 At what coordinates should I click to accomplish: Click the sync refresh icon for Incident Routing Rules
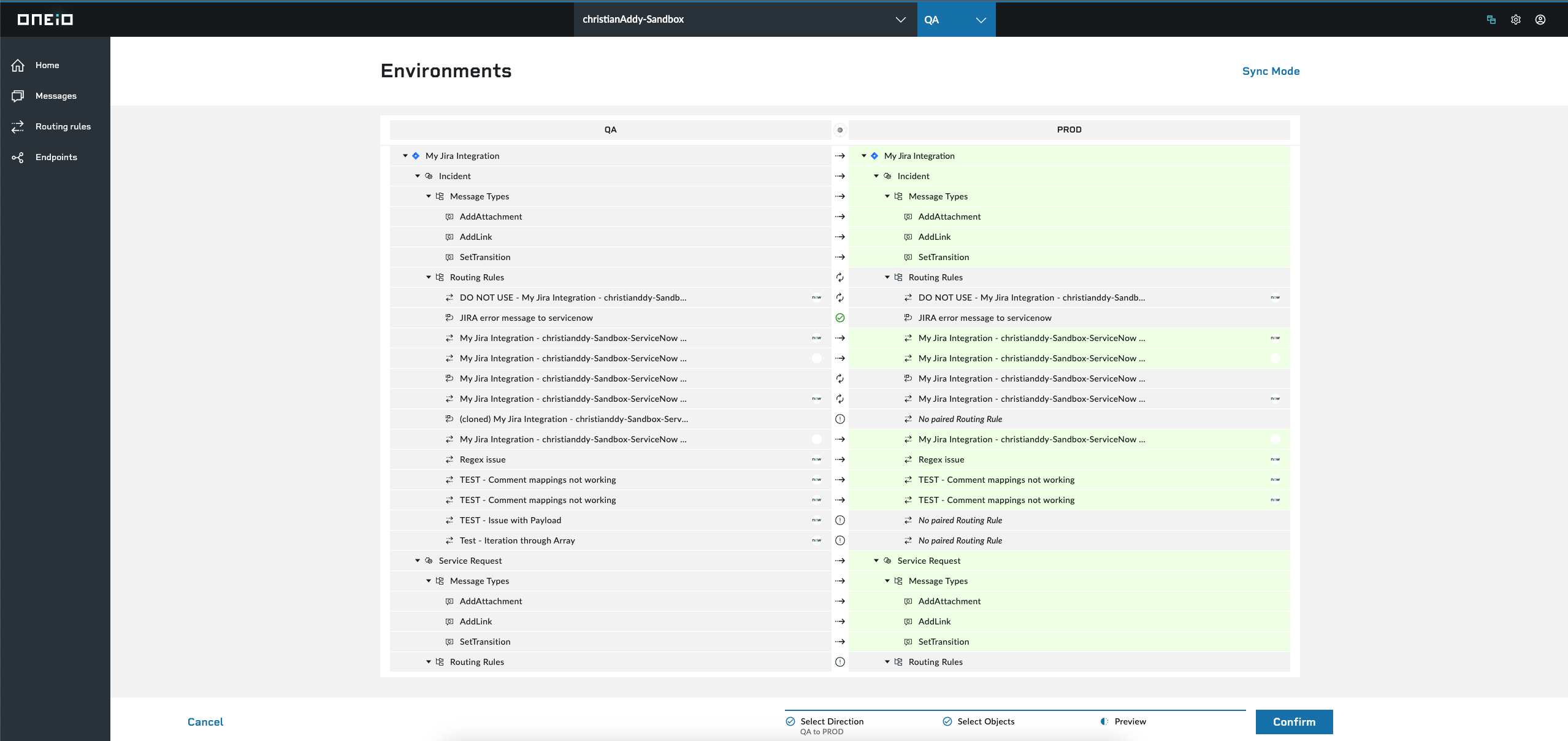point(840,277)
